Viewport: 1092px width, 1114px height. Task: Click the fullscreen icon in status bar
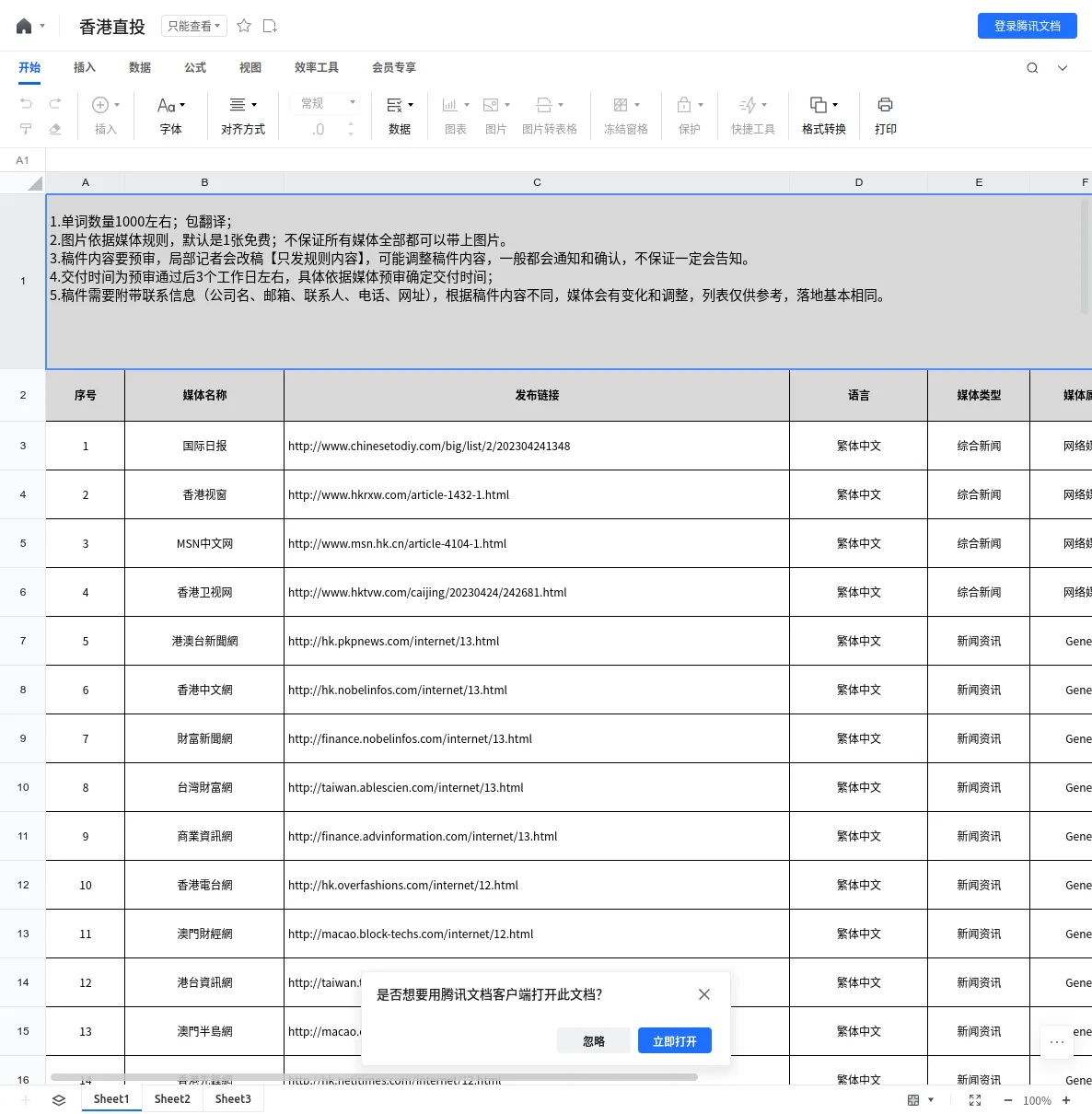tap(975, 1100)
